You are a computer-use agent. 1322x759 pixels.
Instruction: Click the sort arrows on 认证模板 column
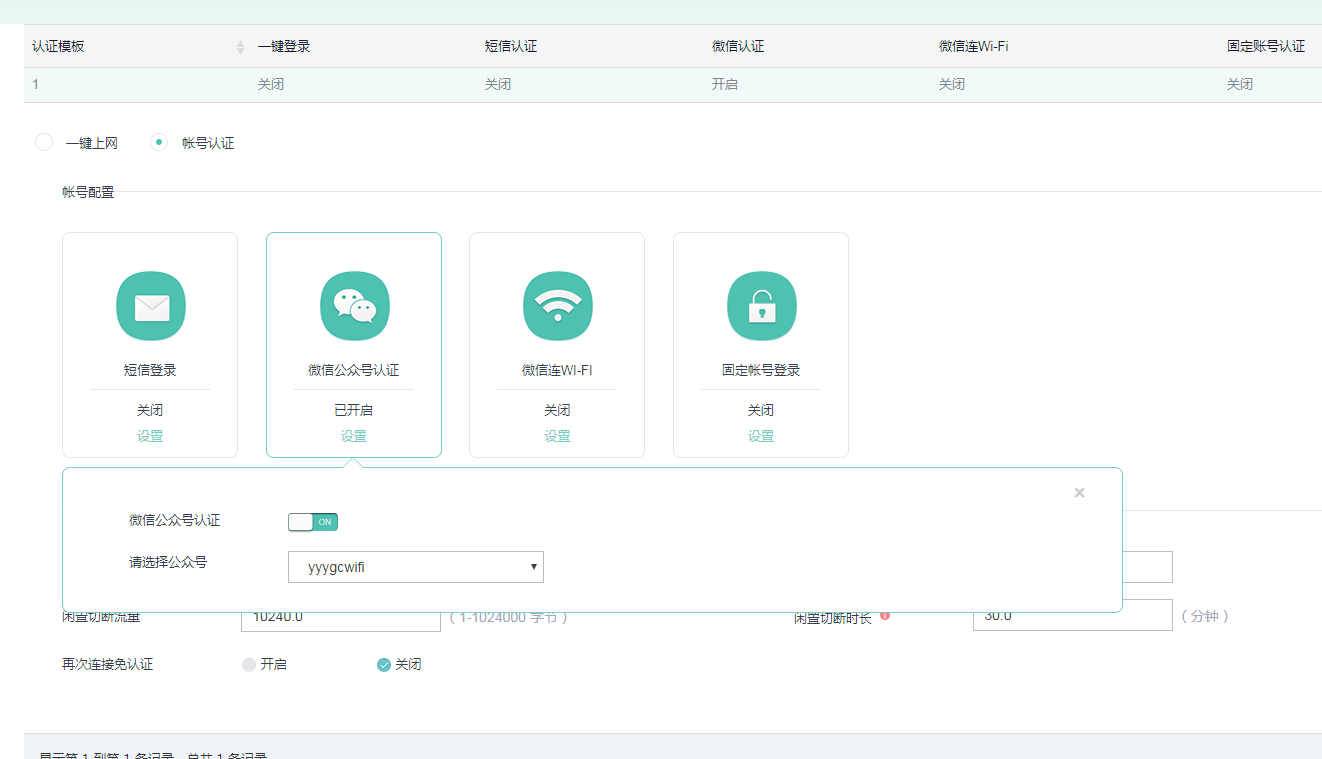click(x=240, y=46)
